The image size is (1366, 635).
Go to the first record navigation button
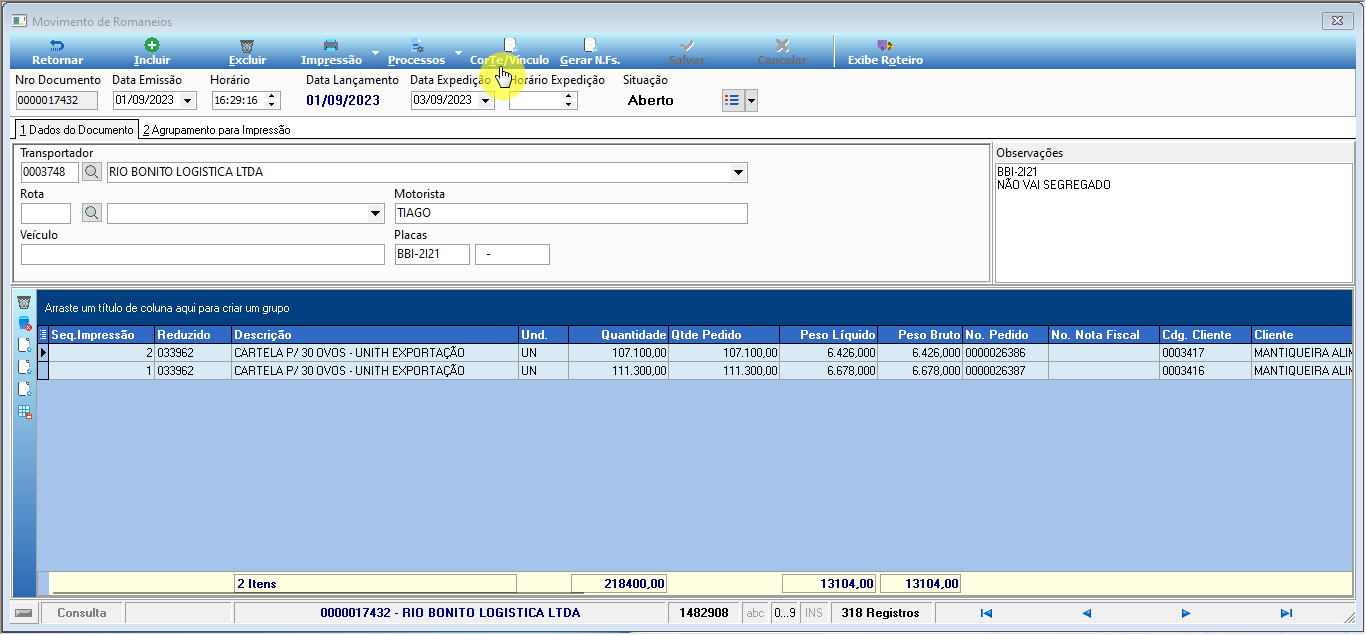click(986, 613)
